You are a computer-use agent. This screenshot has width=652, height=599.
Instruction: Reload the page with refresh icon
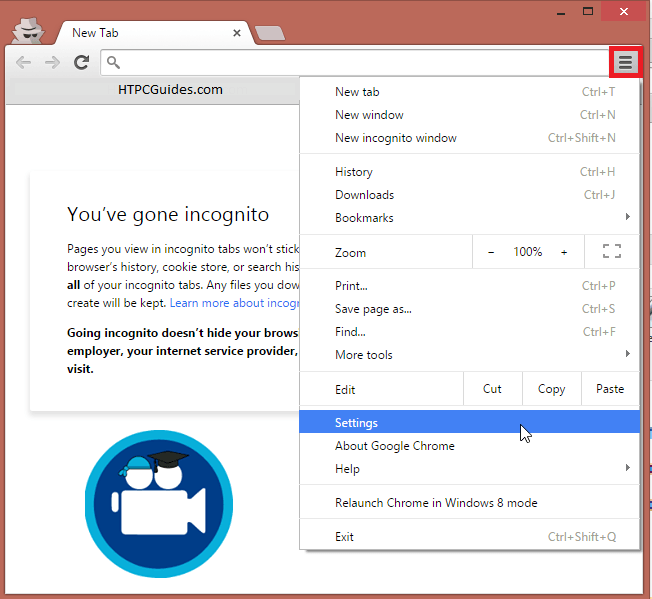point(81,63)
